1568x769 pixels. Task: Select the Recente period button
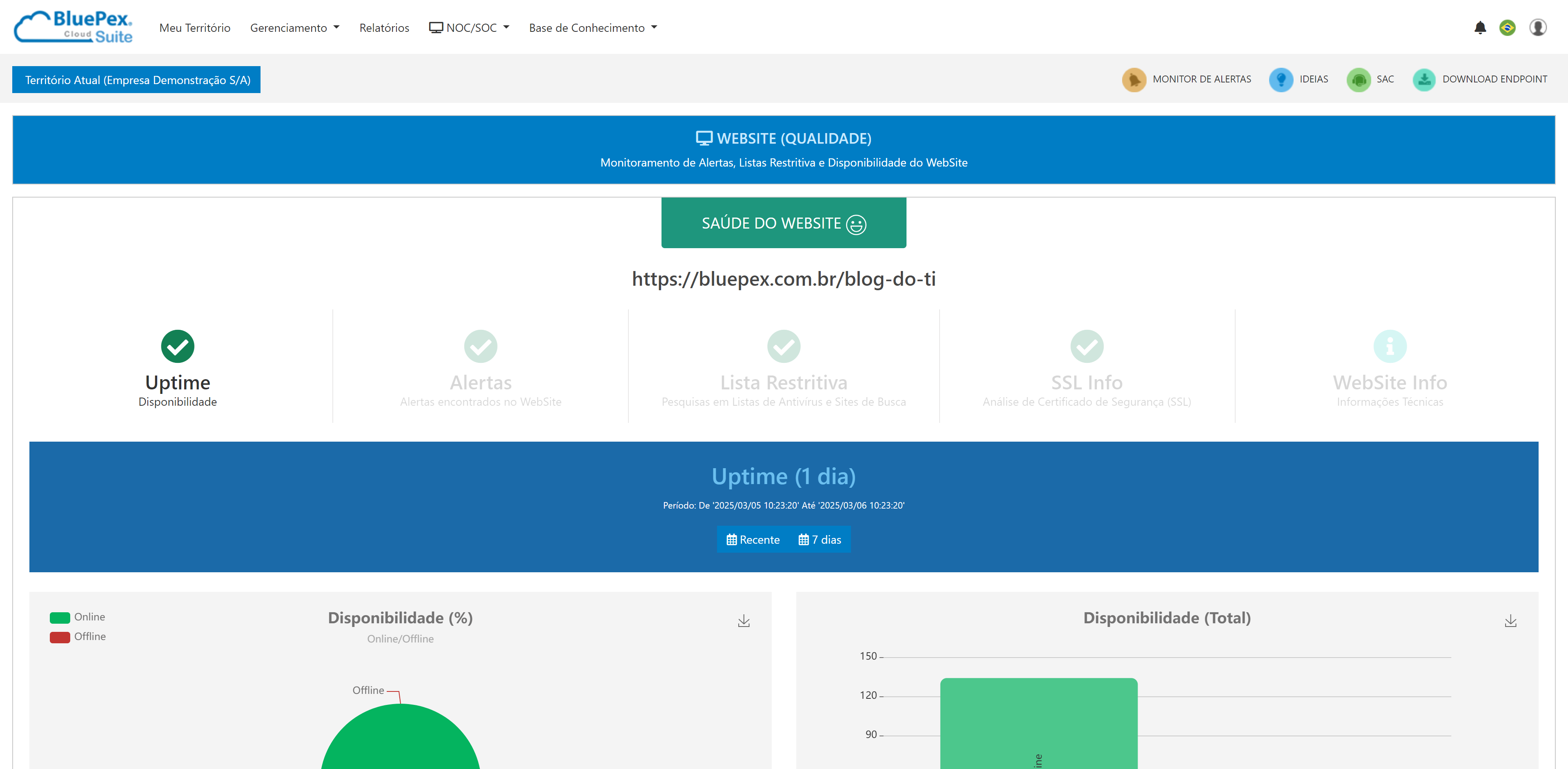point(752,540)
